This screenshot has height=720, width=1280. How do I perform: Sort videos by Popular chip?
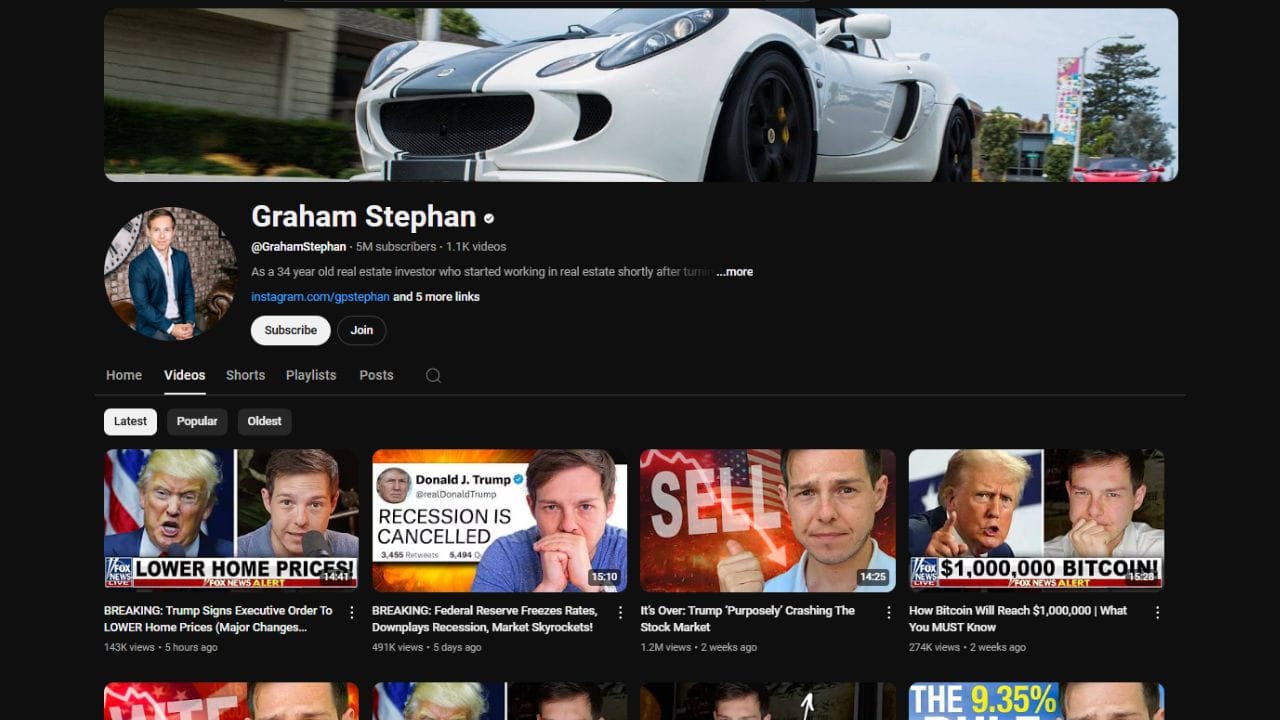tap(197, 421)
